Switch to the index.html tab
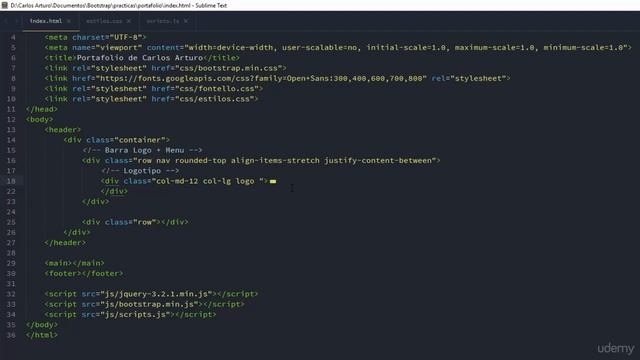The image size is (640, 360). point(46,21)
